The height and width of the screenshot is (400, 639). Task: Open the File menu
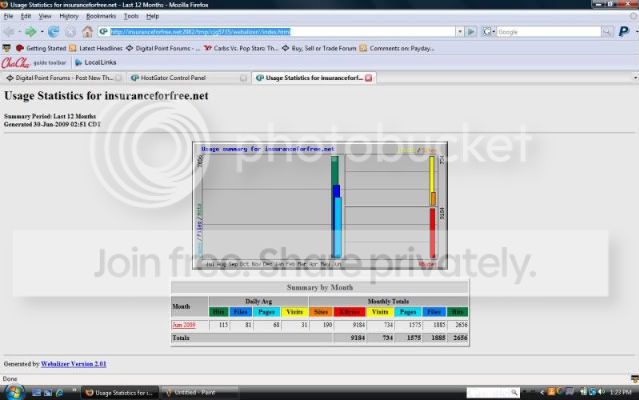click(x=8, y=16)
